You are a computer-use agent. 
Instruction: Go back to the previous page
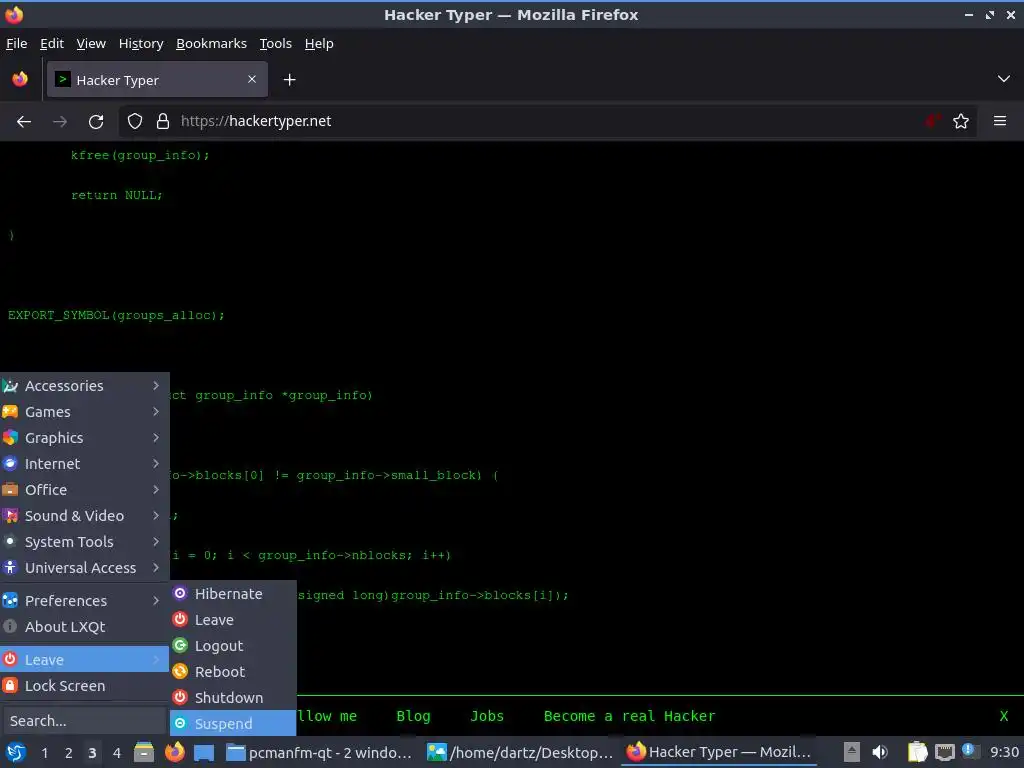click(24, 121)
